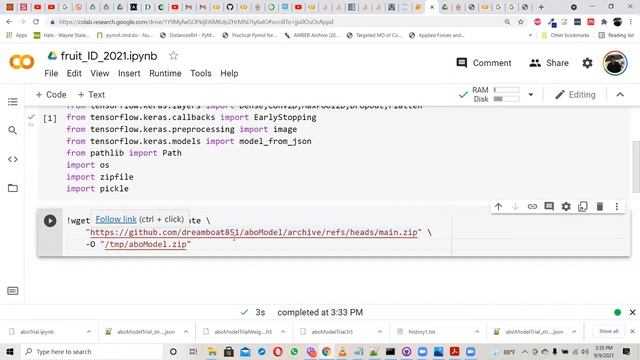
Task: Click the github main.zip URL
Action: point(254,232)
